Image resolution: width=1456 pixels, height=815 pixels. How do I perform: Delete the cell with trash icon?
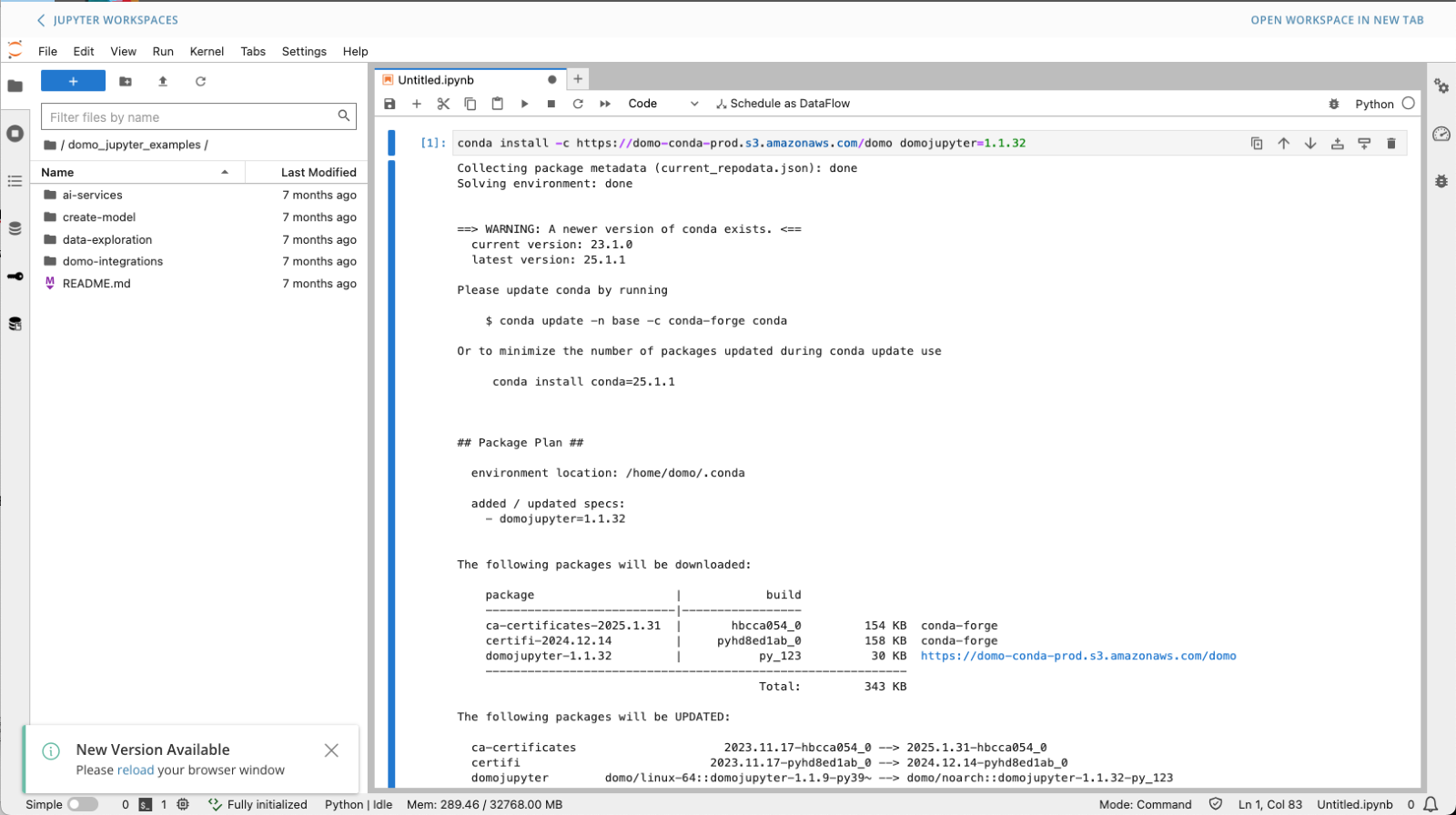point(1390,143)
